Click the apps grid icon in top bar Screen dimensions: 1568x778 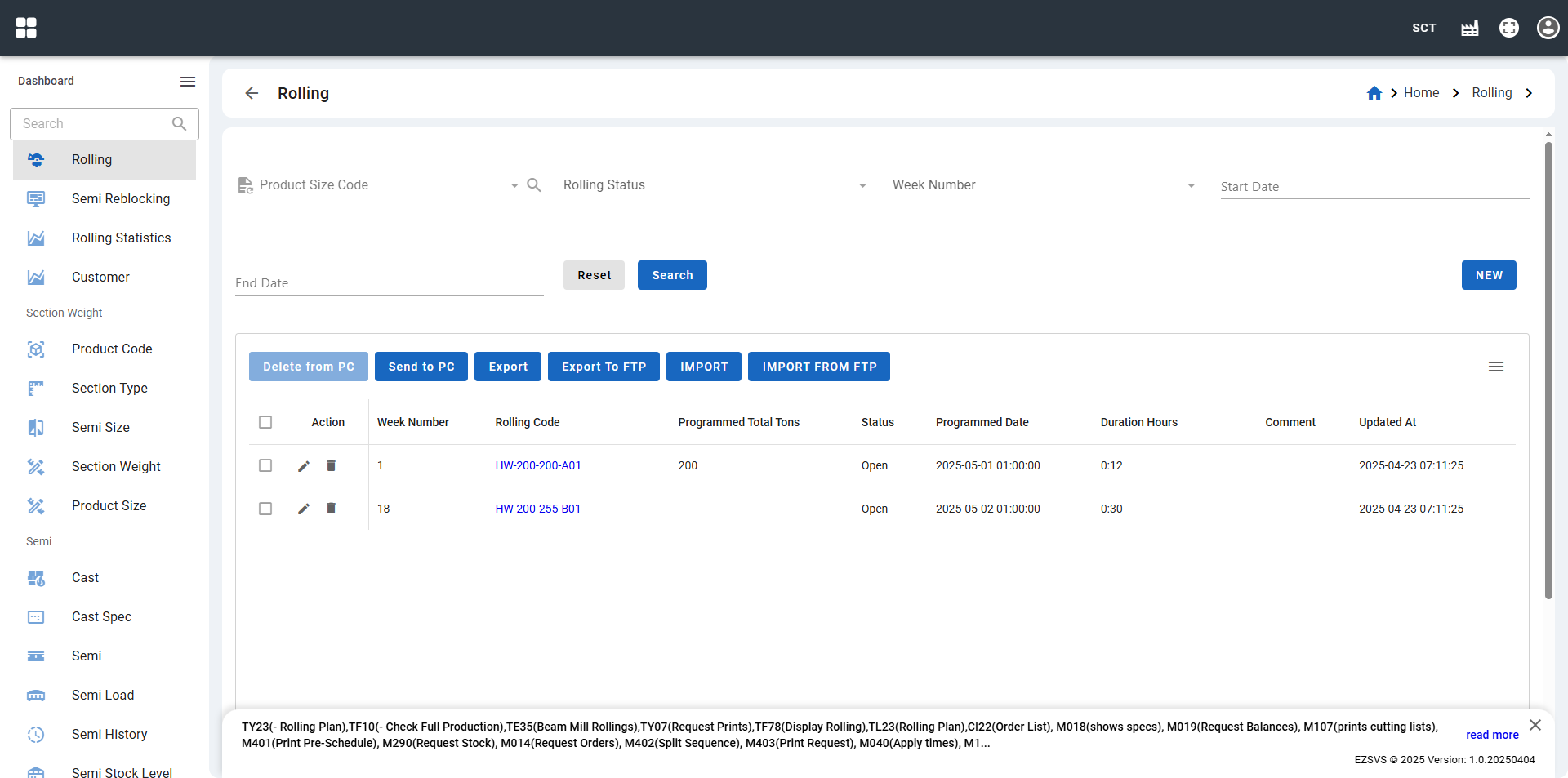click(x=26, y=28)
